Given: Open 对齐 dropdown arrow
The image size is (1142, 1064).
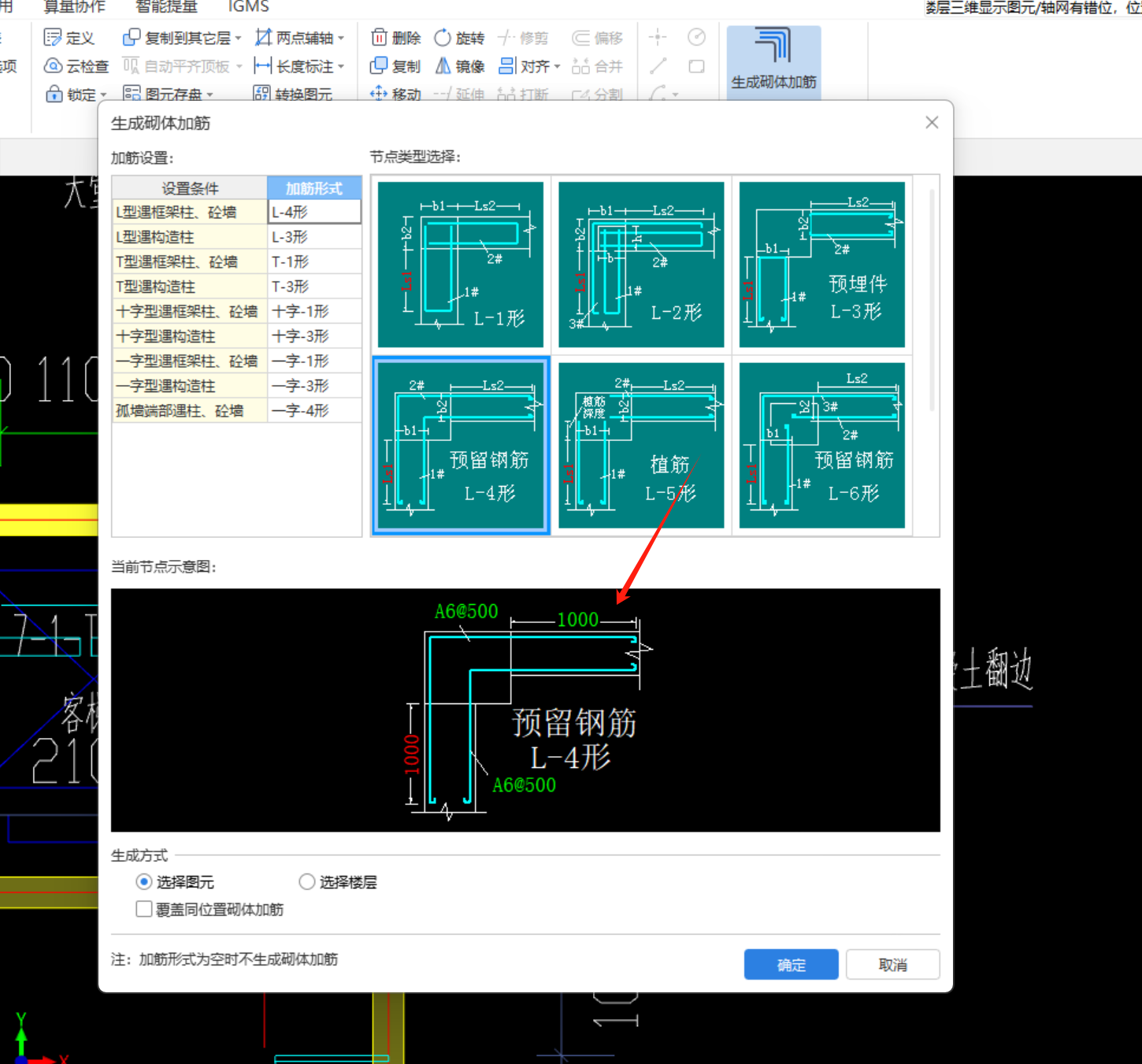Looking at the screenshot, I should [557, 66].
